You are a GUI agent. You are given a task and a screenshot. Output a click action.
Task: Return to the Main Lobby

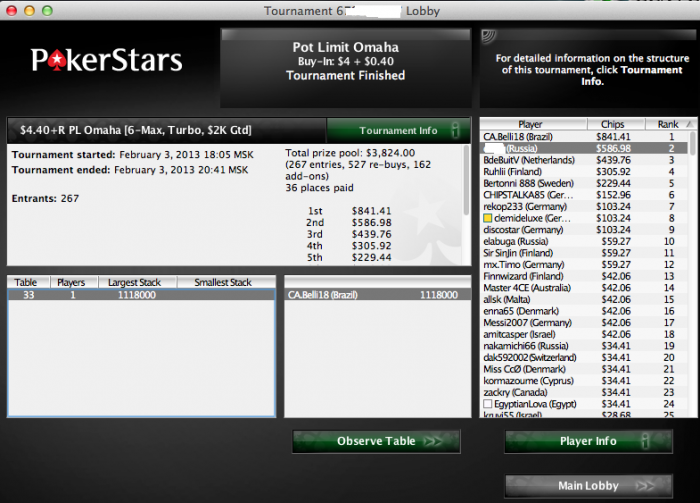(588, 486)
